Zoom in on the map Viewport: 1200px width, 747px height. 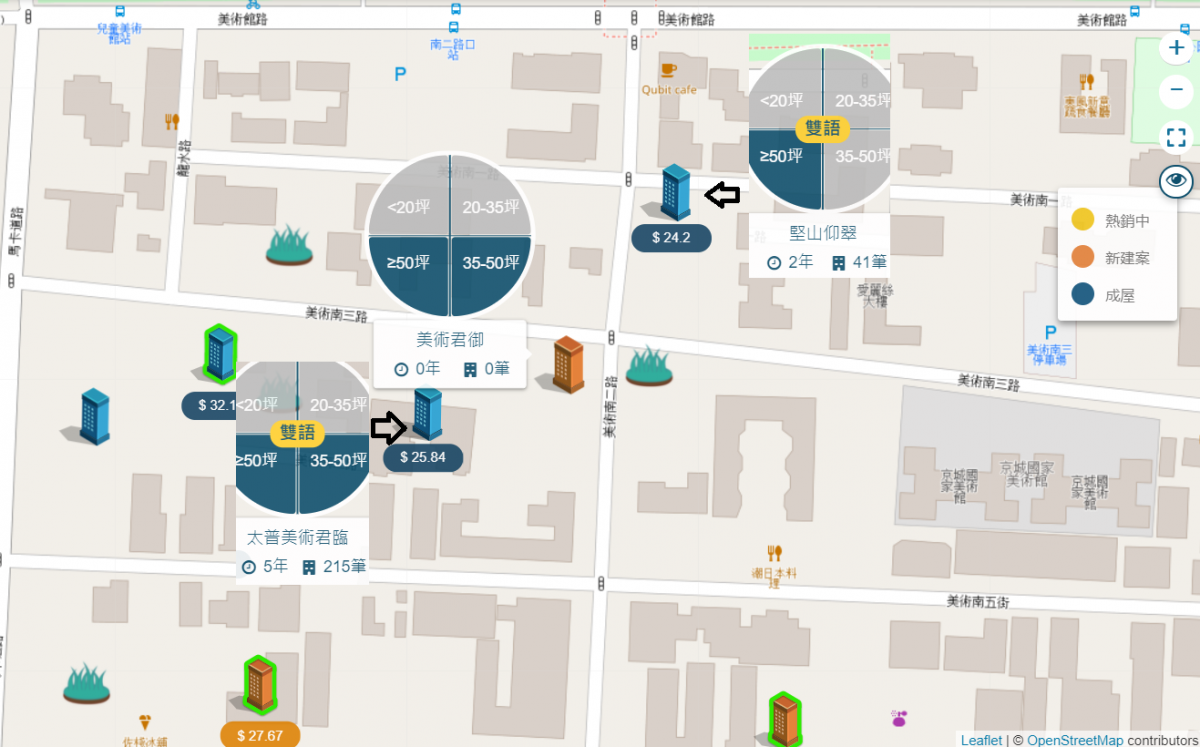pyautogui.click(x=1176, y=47)
